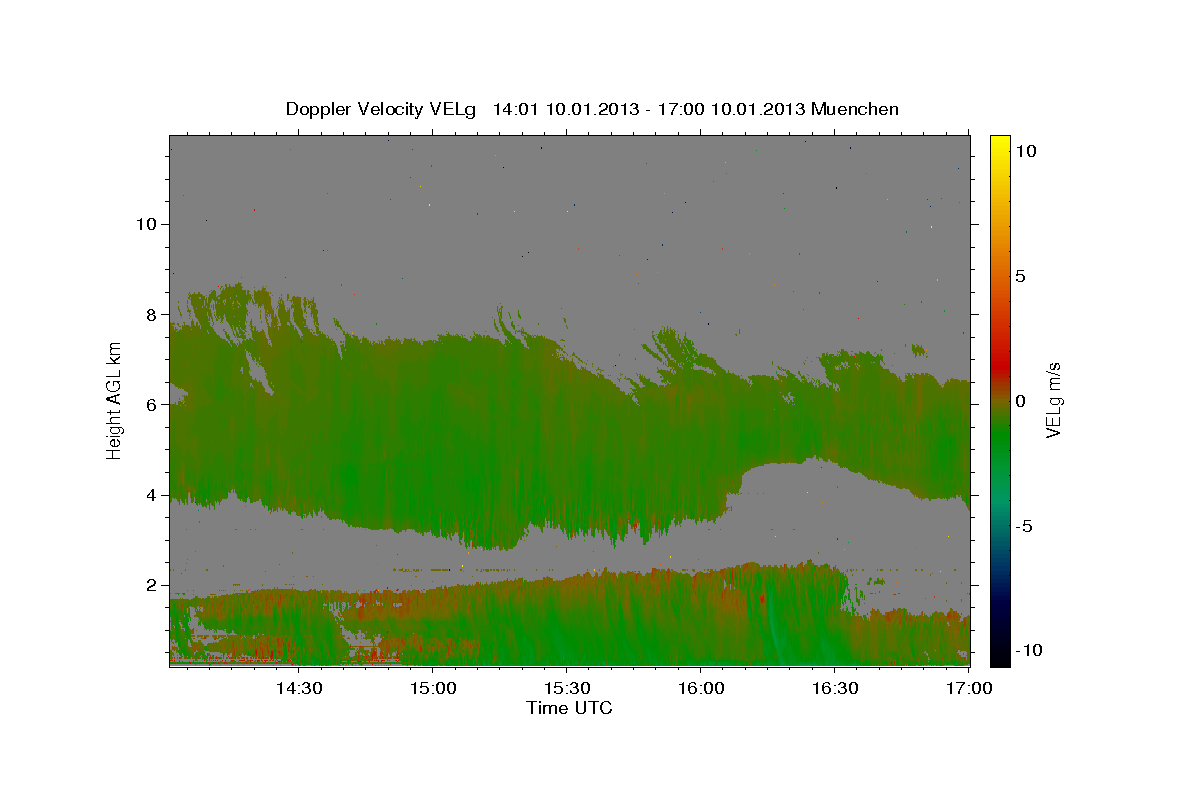Click the 14:30 time tick label
The width and height of the screenshot is (1200, 800).
(298, 689)
